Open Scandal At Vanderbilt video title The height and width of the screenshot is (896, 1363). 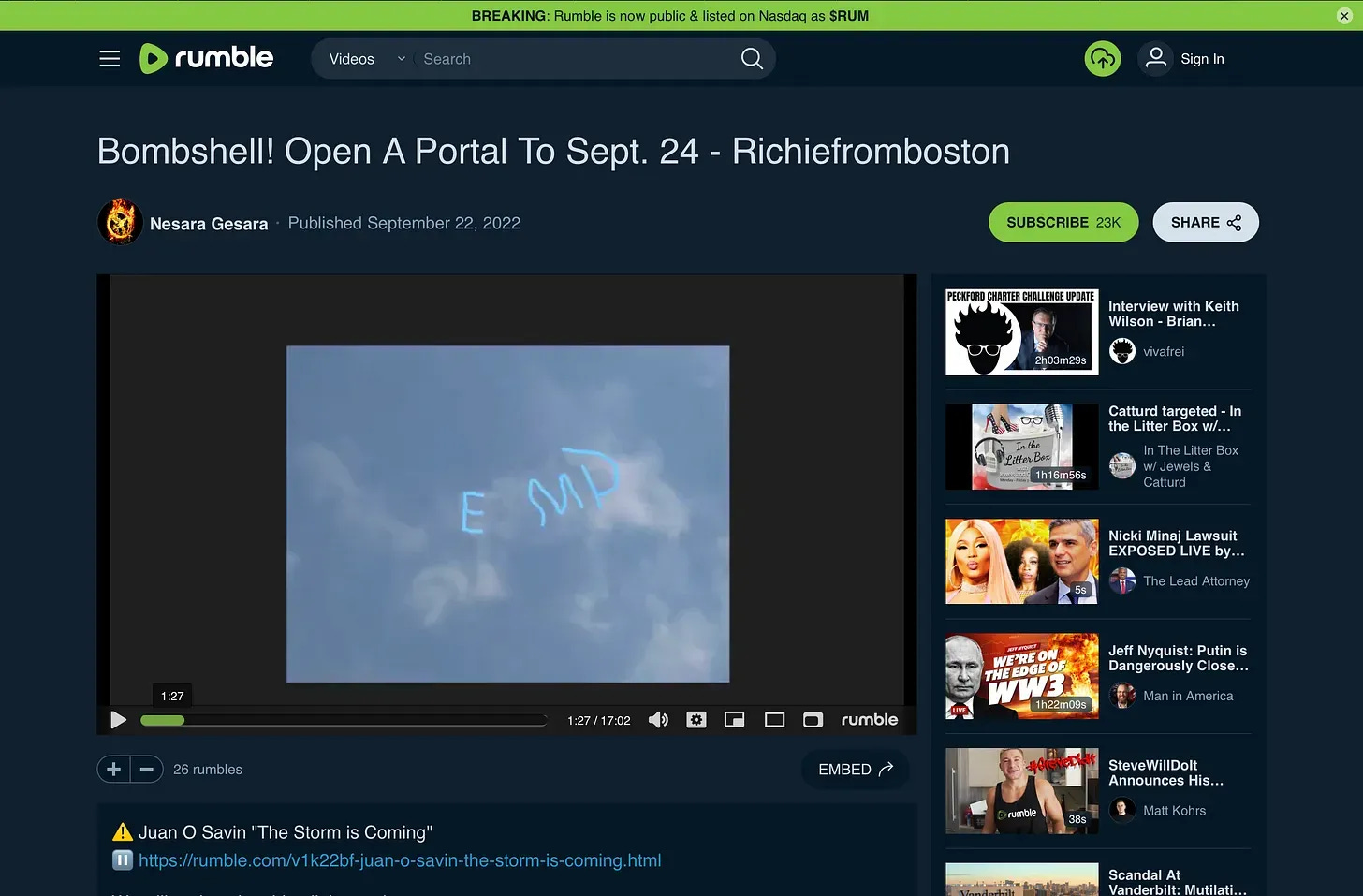tap(1178, 882)
